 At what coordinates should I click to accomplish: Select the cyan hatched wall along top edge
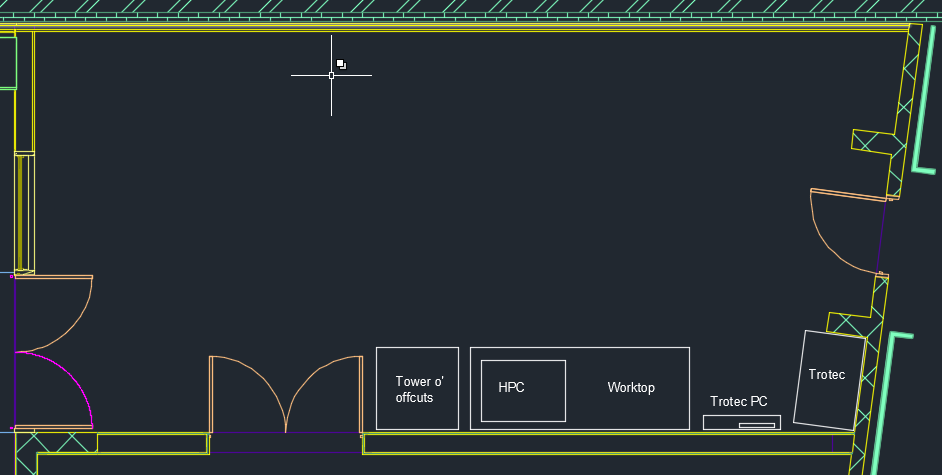coord(470,6)
